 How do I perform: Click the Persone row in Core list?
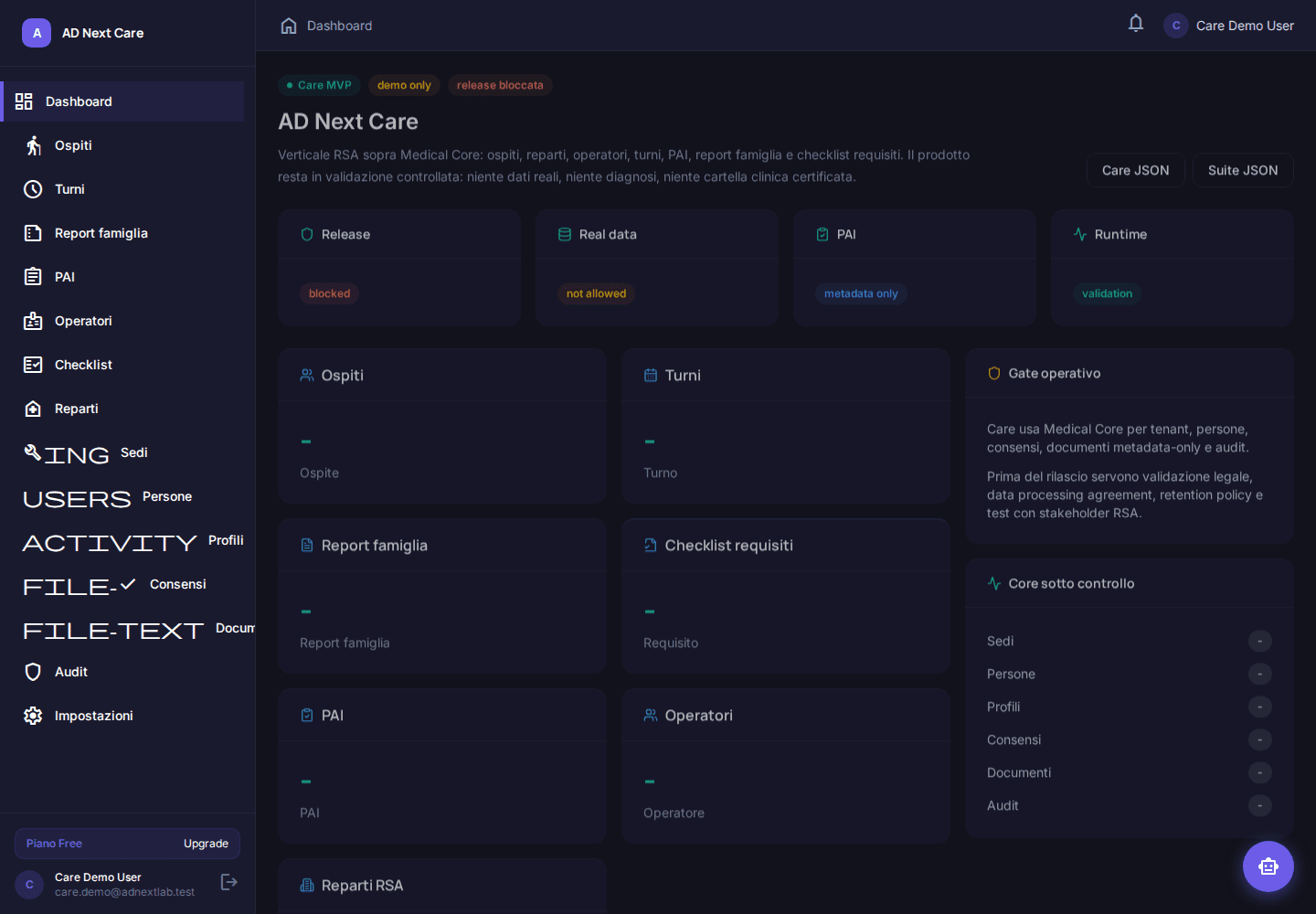(1130, 674)
